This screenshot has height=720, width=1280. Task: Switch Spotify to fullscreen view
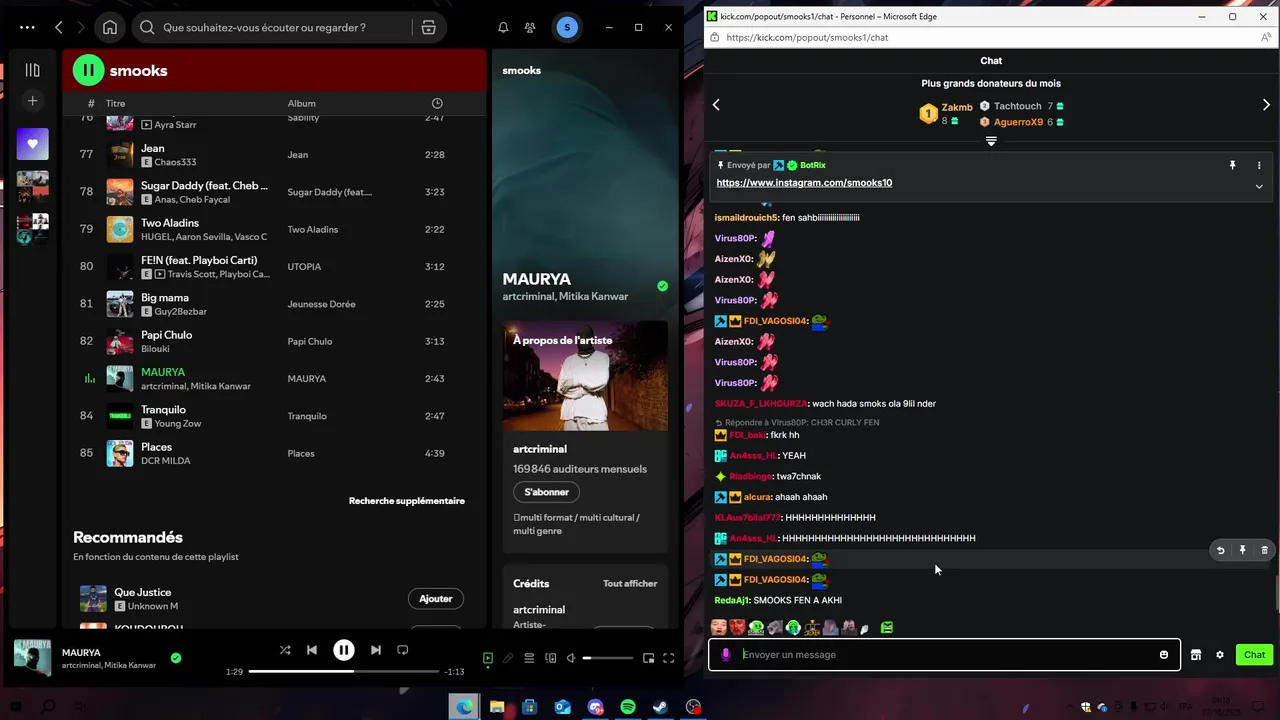pos(669,658)
